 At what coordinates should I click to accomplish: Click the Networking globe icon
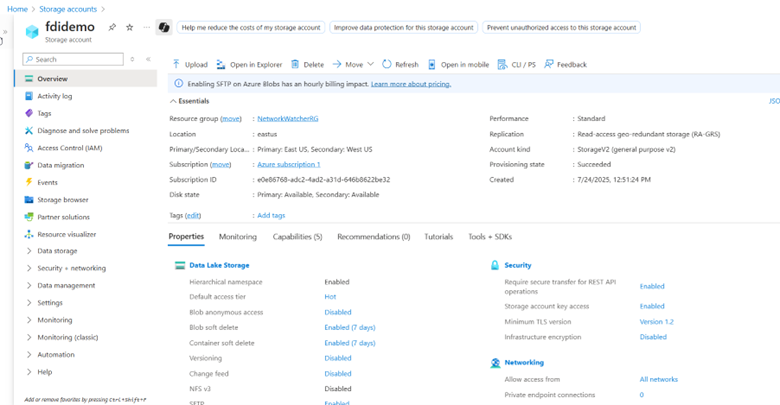coord(495,363)
